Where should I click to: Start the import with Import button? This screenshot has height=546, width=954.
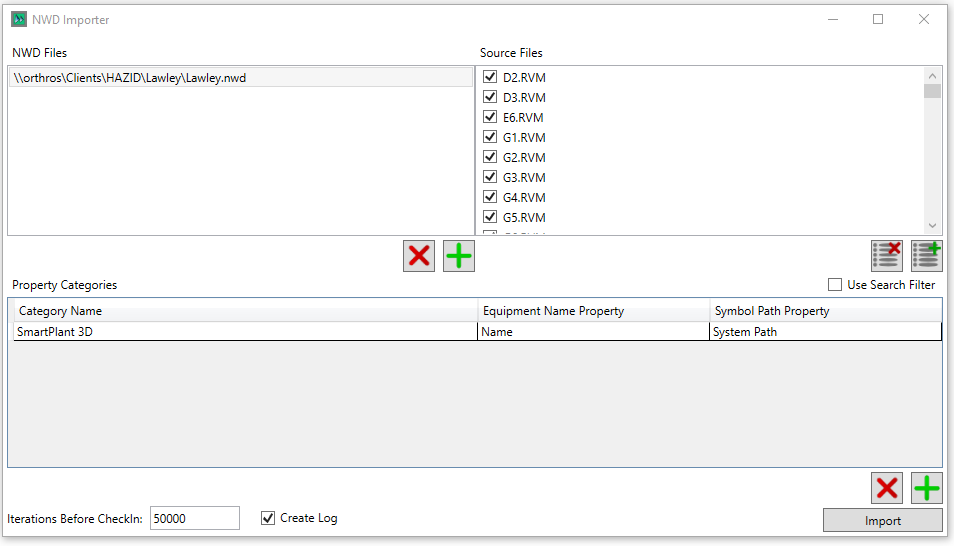tap(882, 520)
